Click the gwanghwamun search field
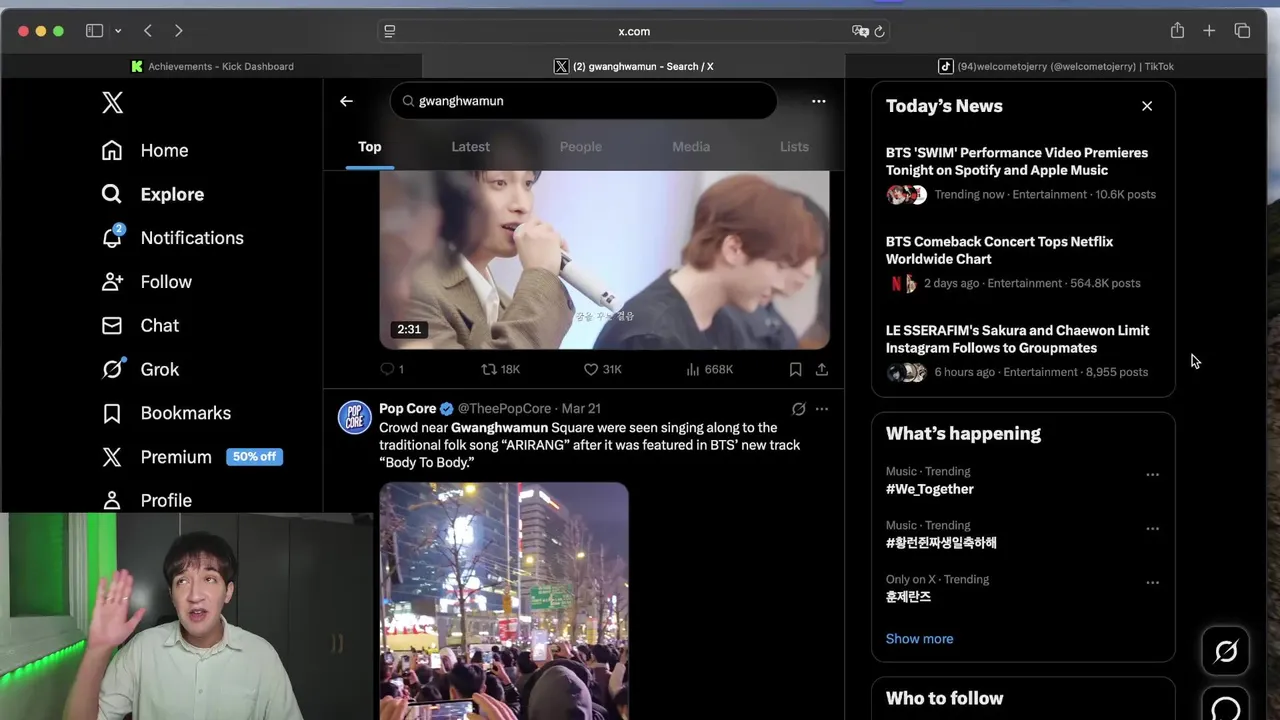 [x=584, y=101]
